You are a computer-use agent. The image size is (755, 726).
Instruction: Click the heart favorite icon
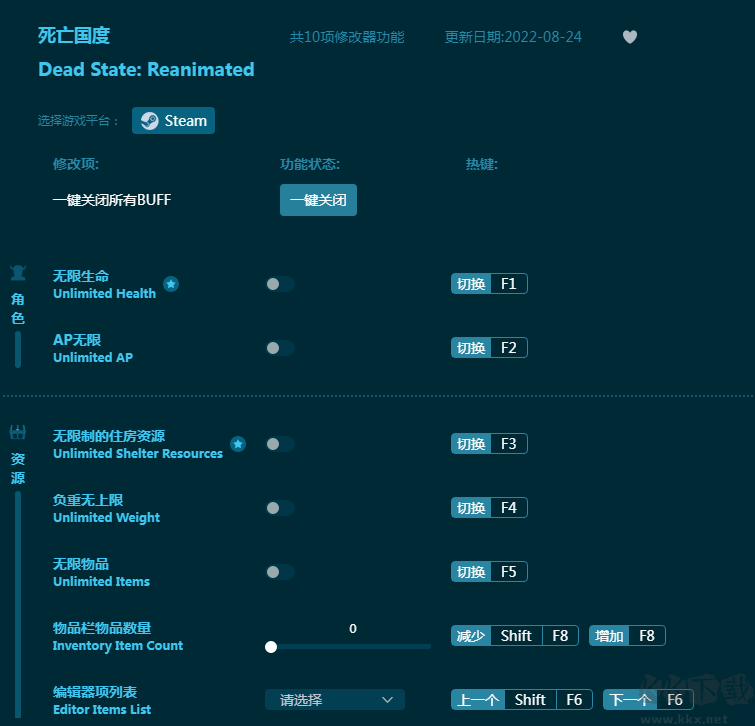pyautogui.click(x=629, y=37)
